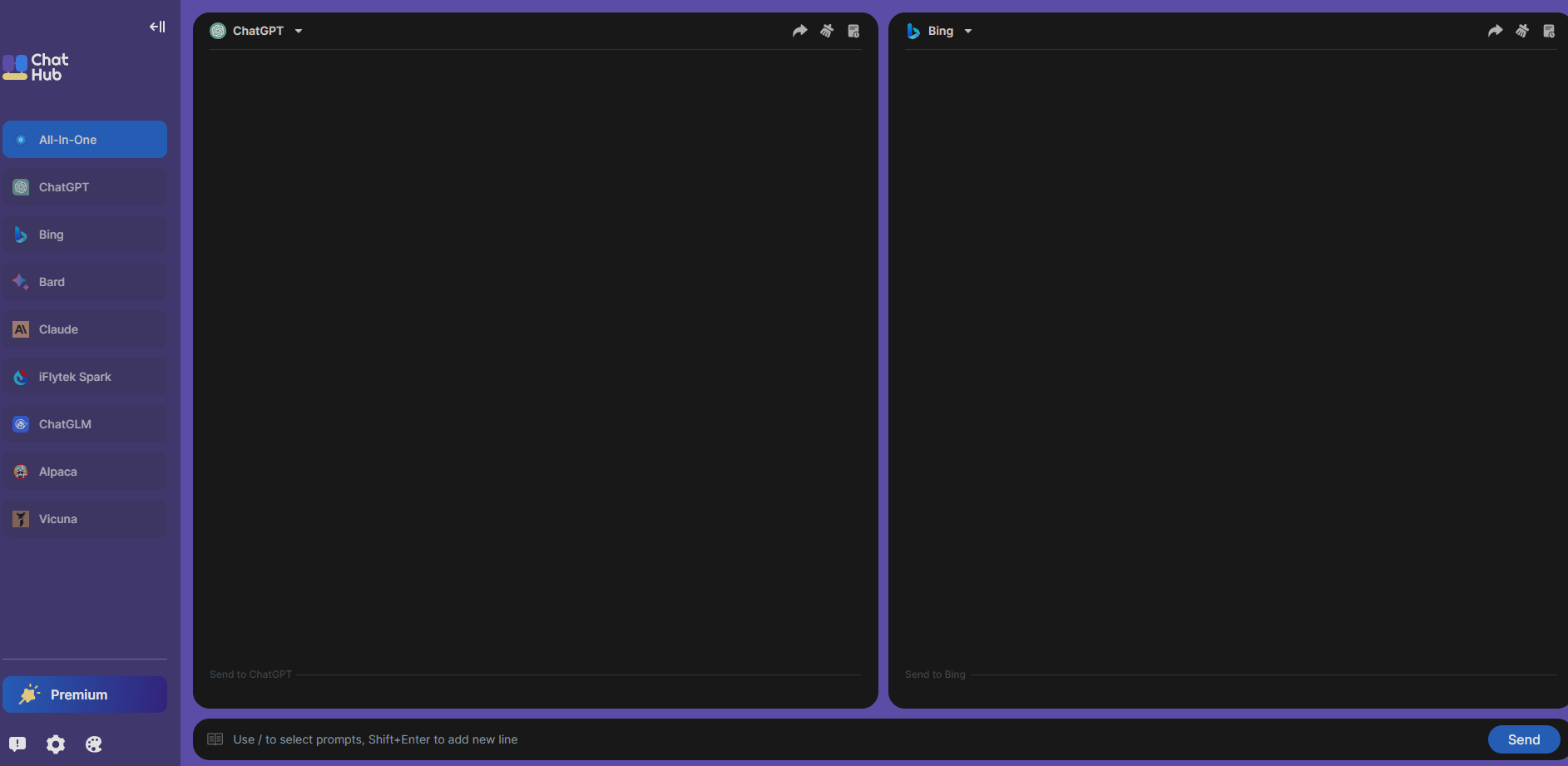Open the prompt library book icon
This screenshot has width=1568, height=766.
click(215, 739)
